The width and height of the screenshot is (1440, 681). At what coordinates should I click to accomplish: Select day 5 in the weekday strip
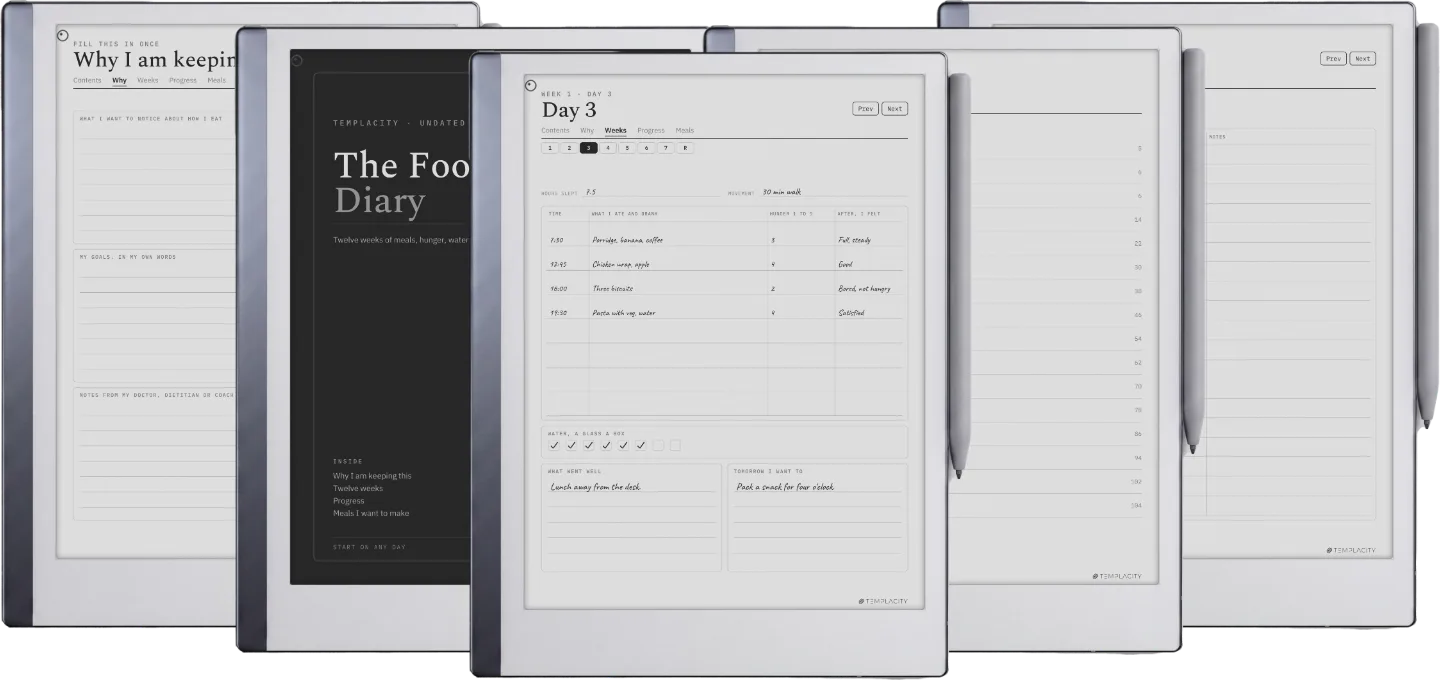point(627,148)
